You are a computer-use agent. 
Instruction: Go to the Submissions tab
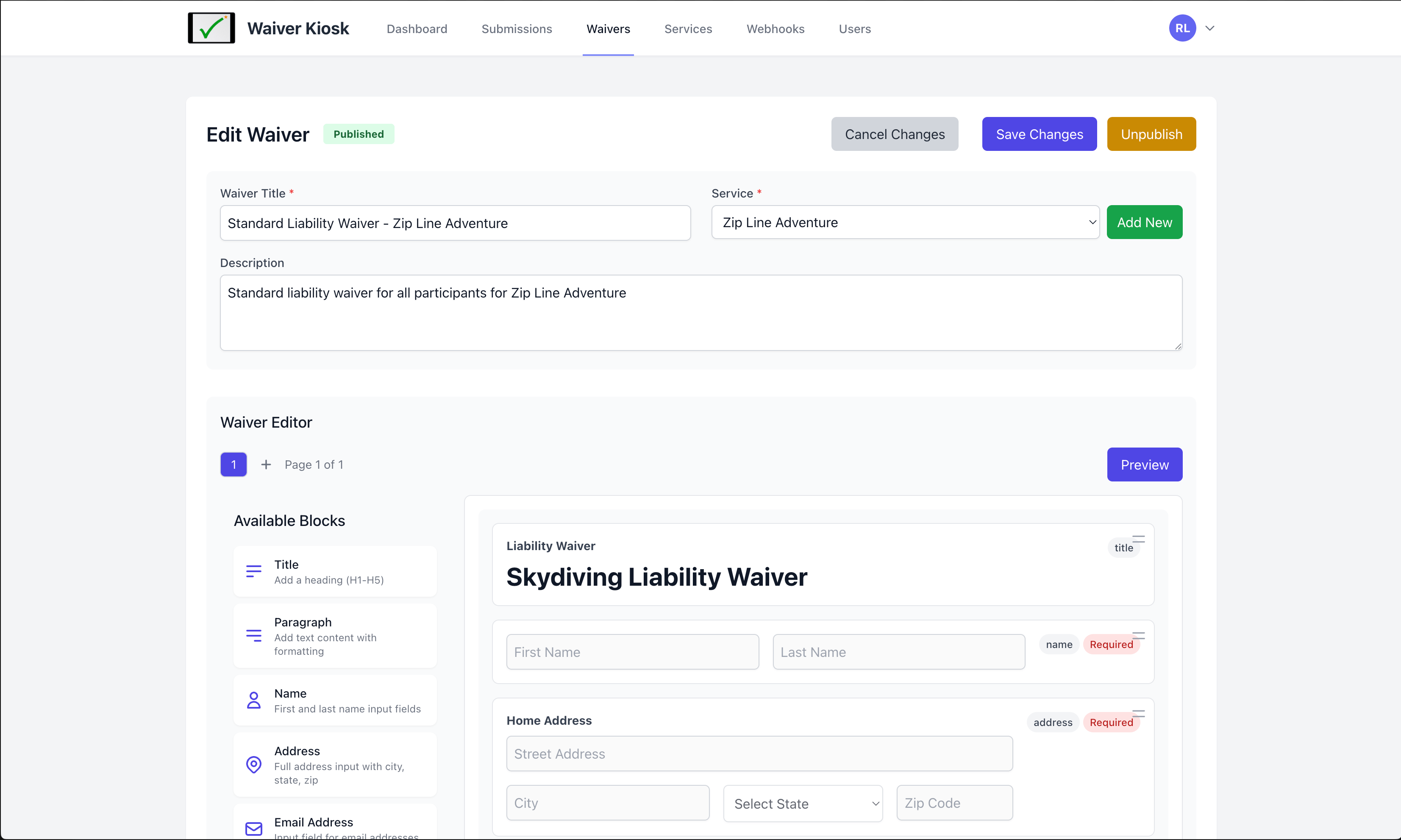[x=516, y=29]
